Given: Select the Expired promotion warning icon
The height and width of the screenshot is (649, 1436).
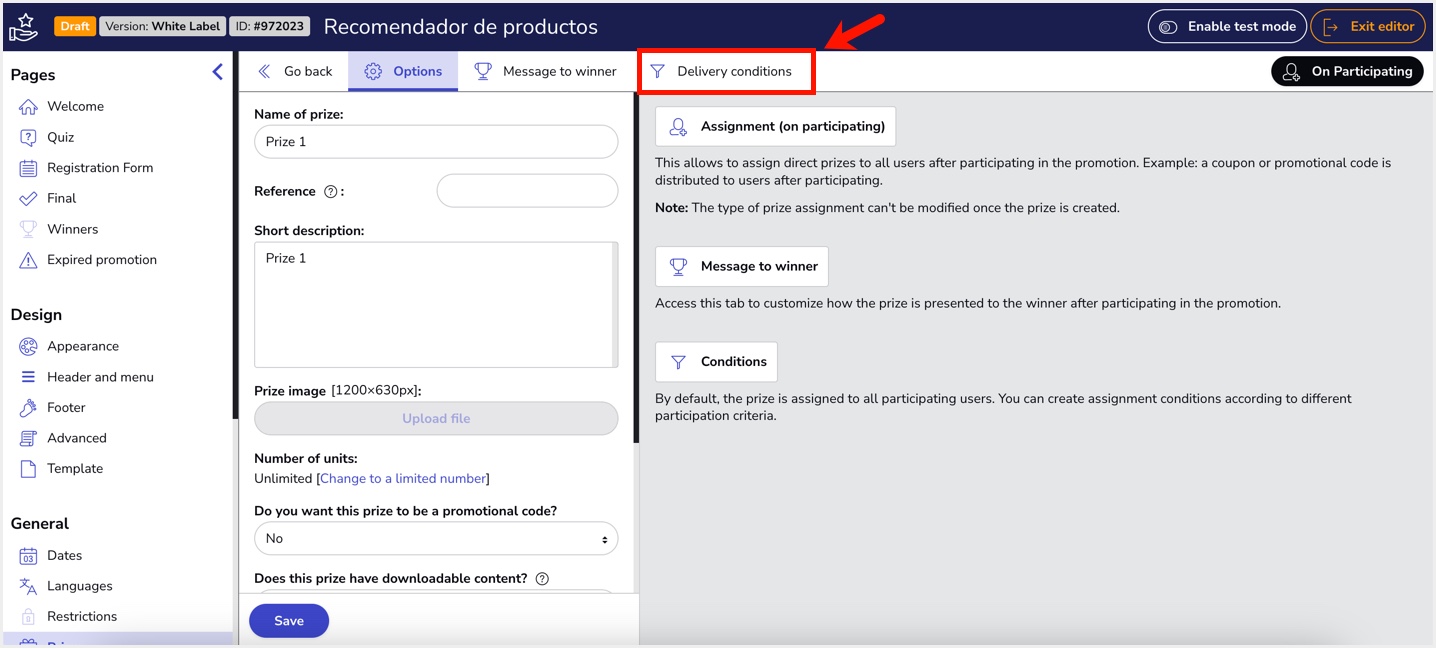Looking at the screenshot, I should click(29, 259).
